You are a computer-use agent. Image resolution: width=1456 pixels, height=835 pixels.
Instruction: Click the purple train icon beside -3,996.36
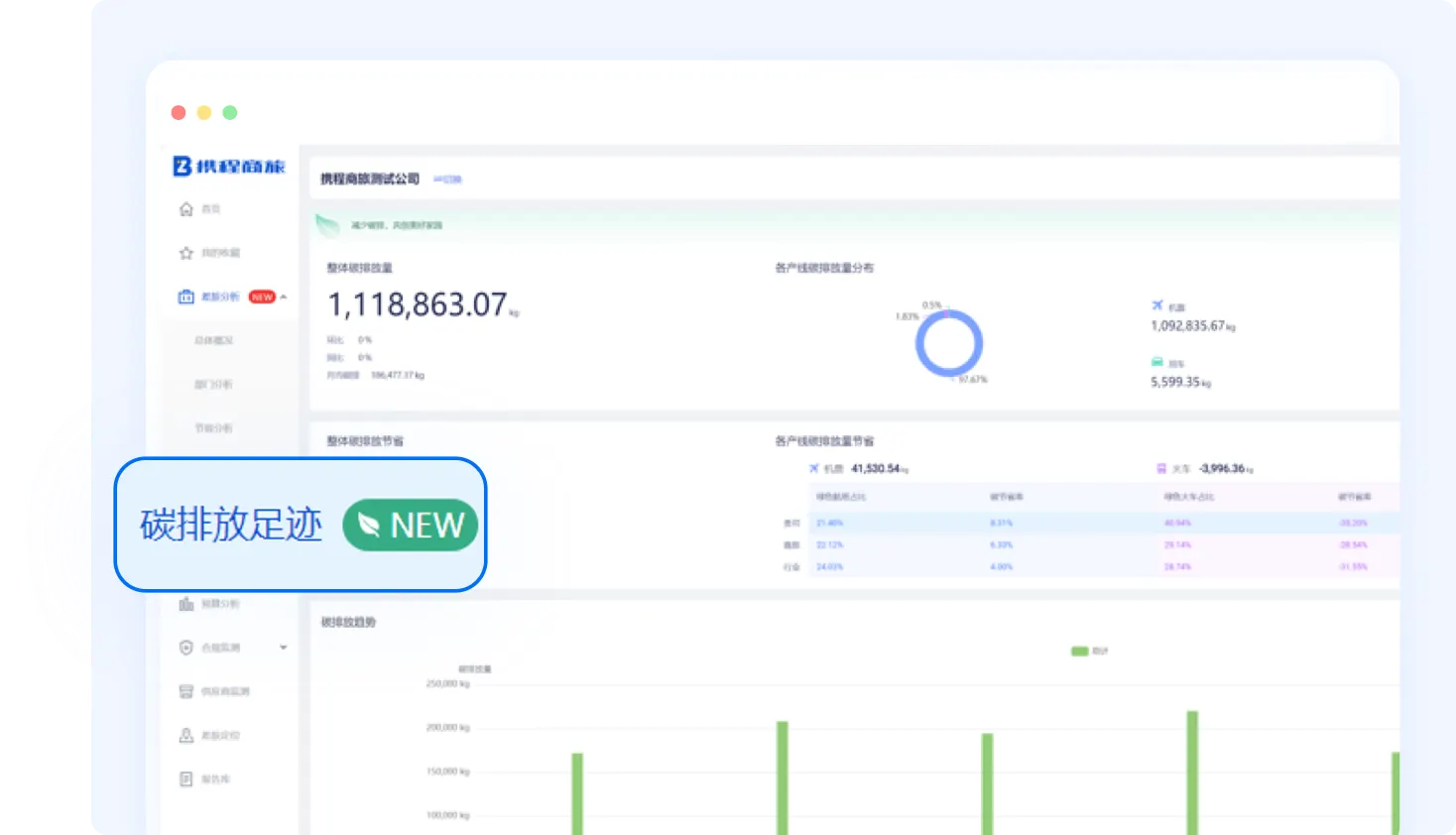pyautogui.click(x=1161, y=468)
